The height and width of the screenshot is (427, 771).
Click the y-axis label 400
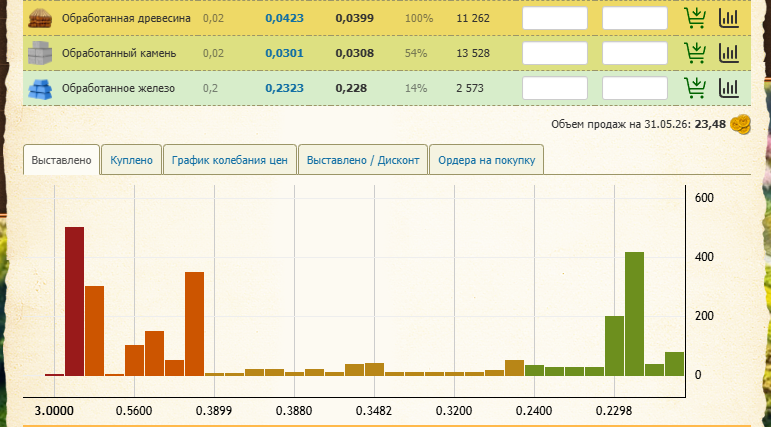point(704,257)
